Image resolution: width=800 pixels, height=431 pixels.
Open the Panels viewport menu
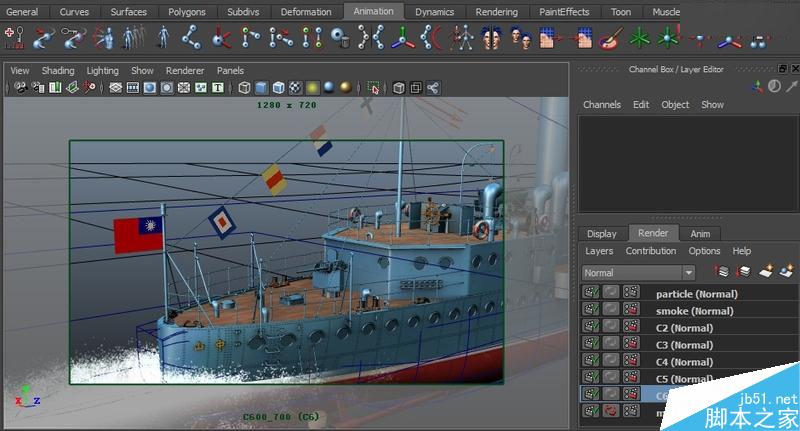click(230, 71)
